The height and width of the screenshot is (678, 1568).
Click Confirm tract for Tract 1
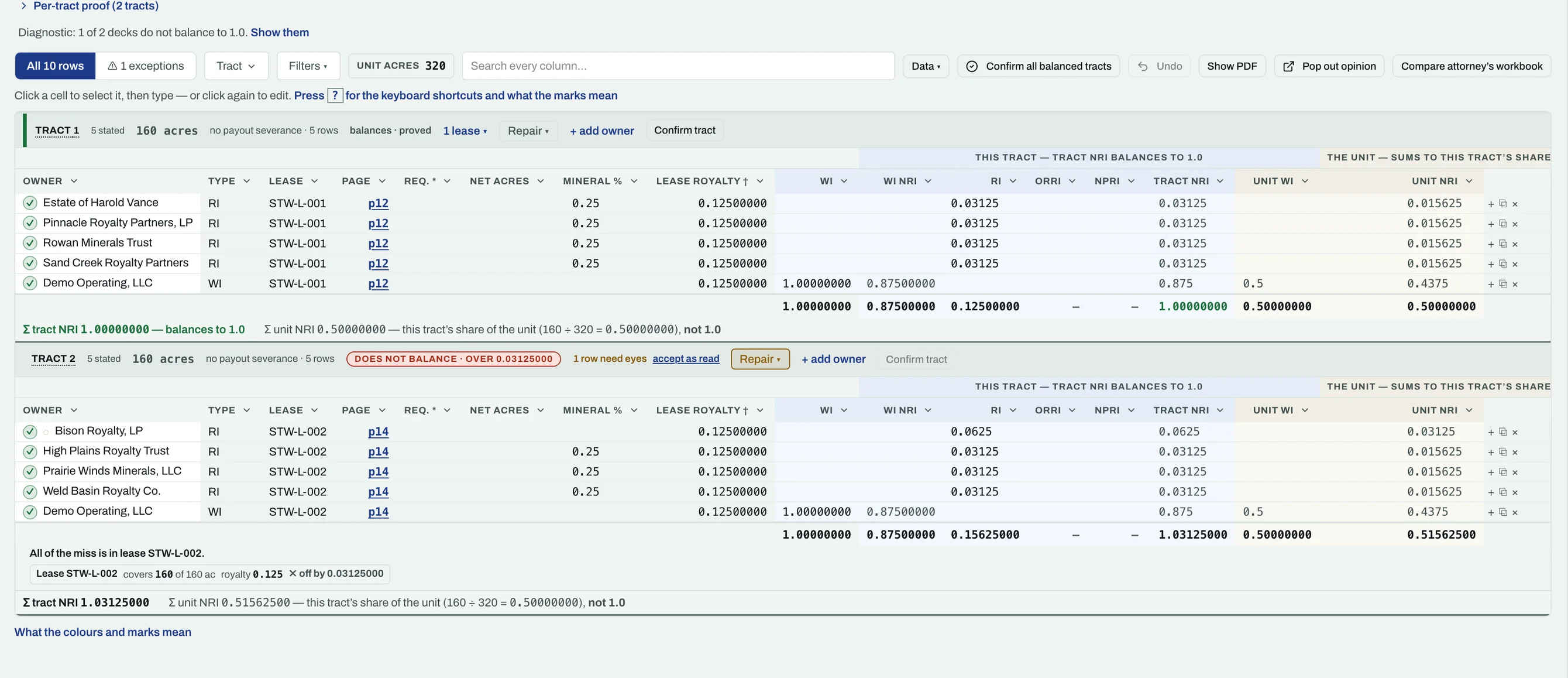[x=684, y=131]
